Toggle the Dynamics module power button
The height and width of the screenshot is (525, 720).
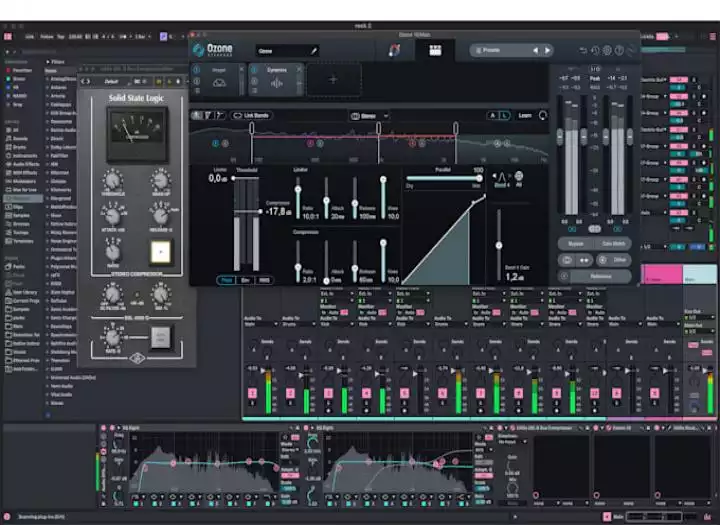(x=254, y=70)
